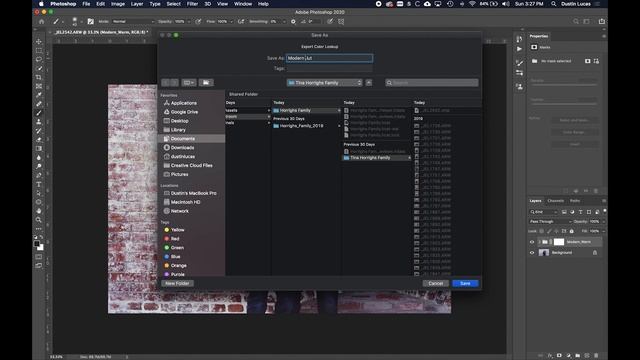The width and height of the screenshot is (640, 360).
Task: Select the Pen tool
Action: coord(39,176)
